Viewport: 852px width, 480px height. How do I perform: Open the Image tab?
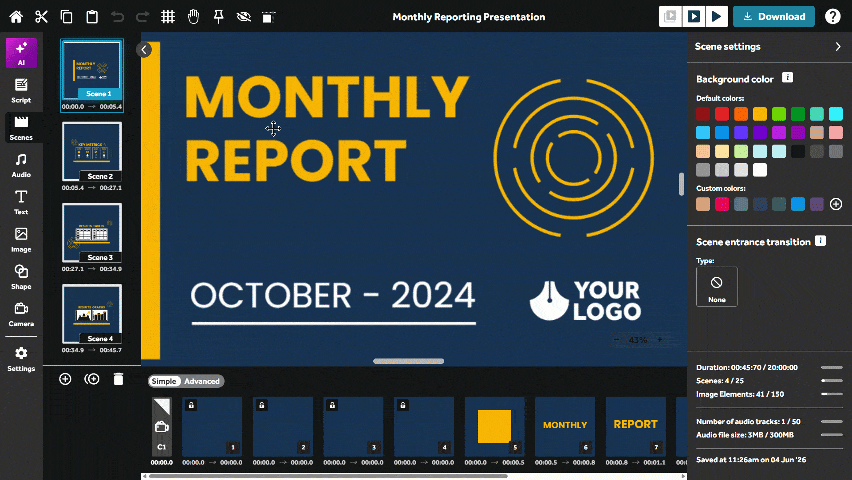tap(21, 240)
